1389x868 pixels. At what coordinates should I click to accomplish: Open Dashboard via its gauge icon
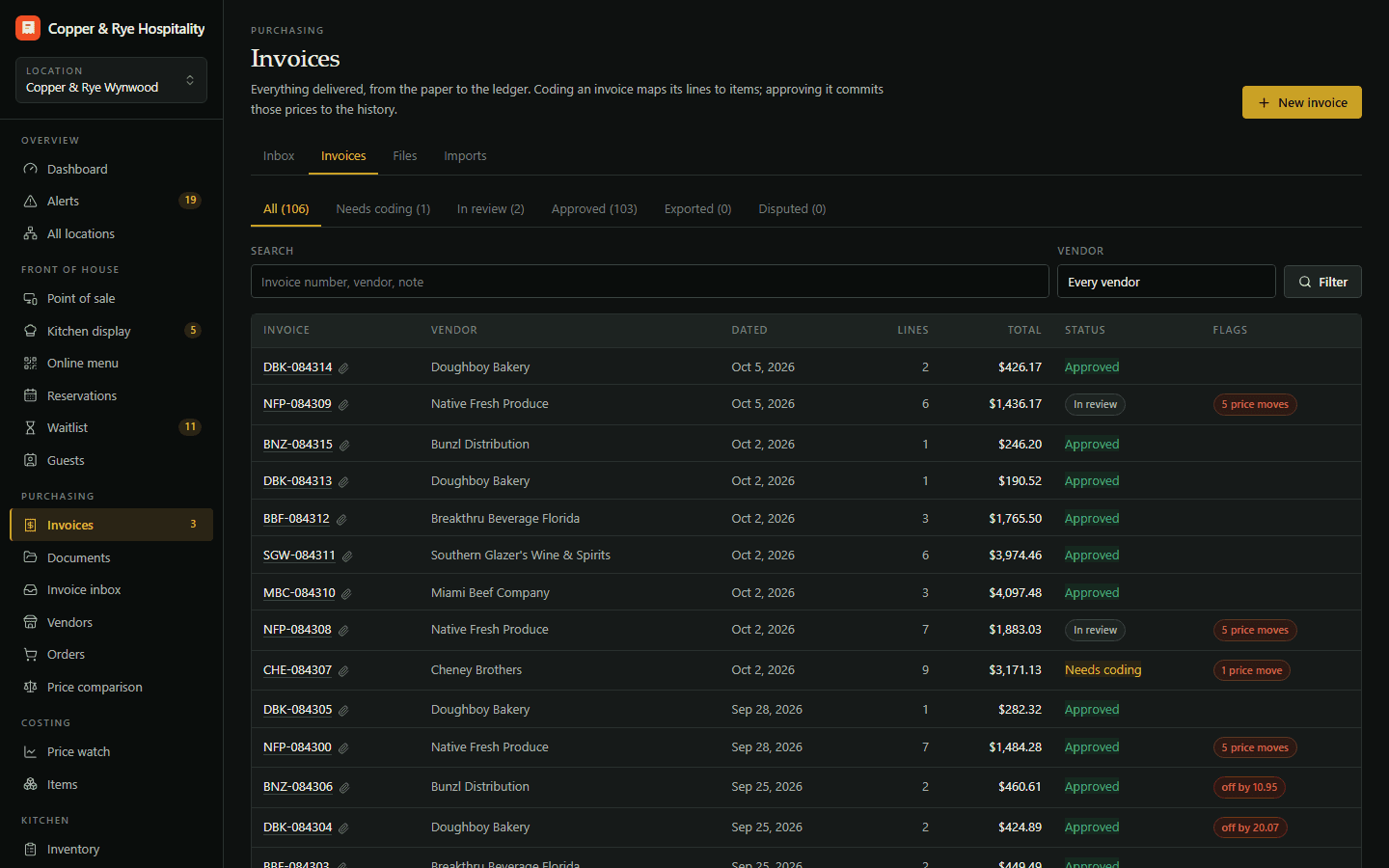click(x=30, y=169)
